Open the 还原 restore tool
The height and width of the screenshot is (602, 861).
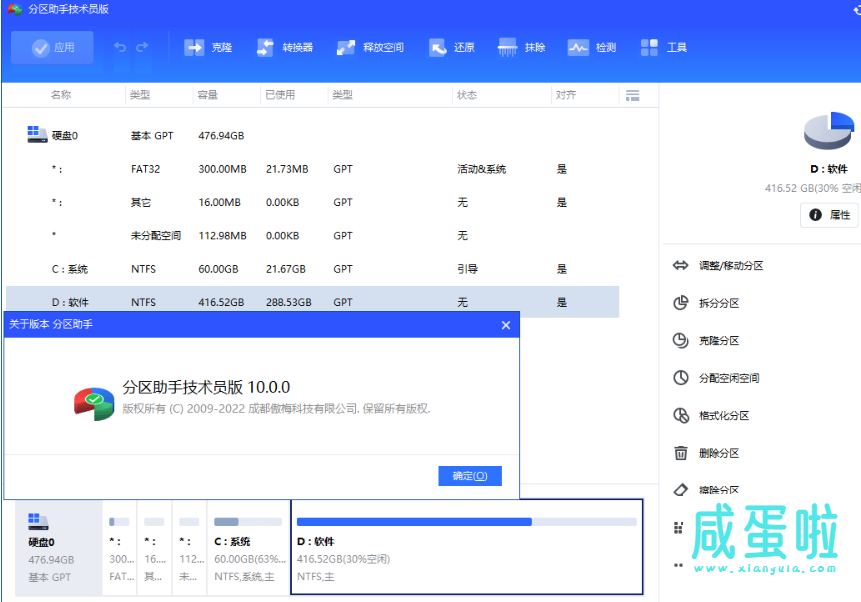451,48
